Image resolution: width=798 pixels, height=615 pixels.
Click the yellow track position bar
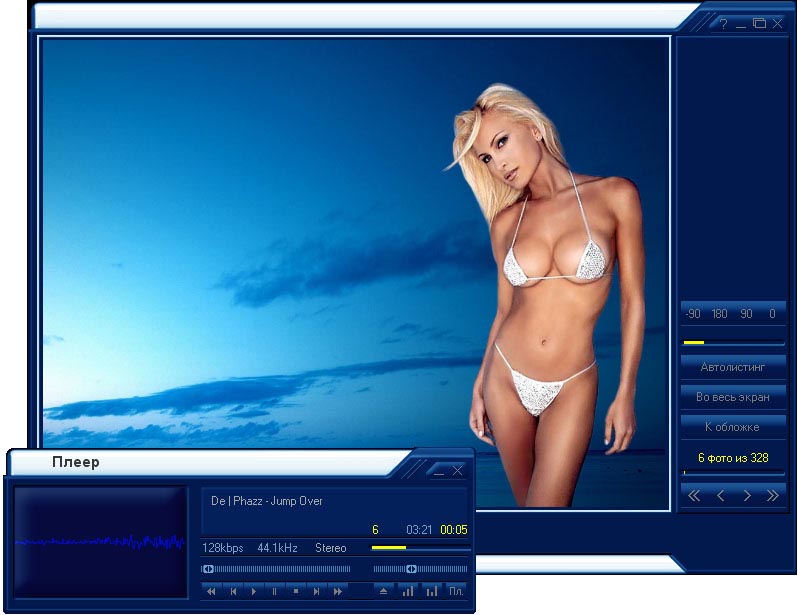coord(420,548)
